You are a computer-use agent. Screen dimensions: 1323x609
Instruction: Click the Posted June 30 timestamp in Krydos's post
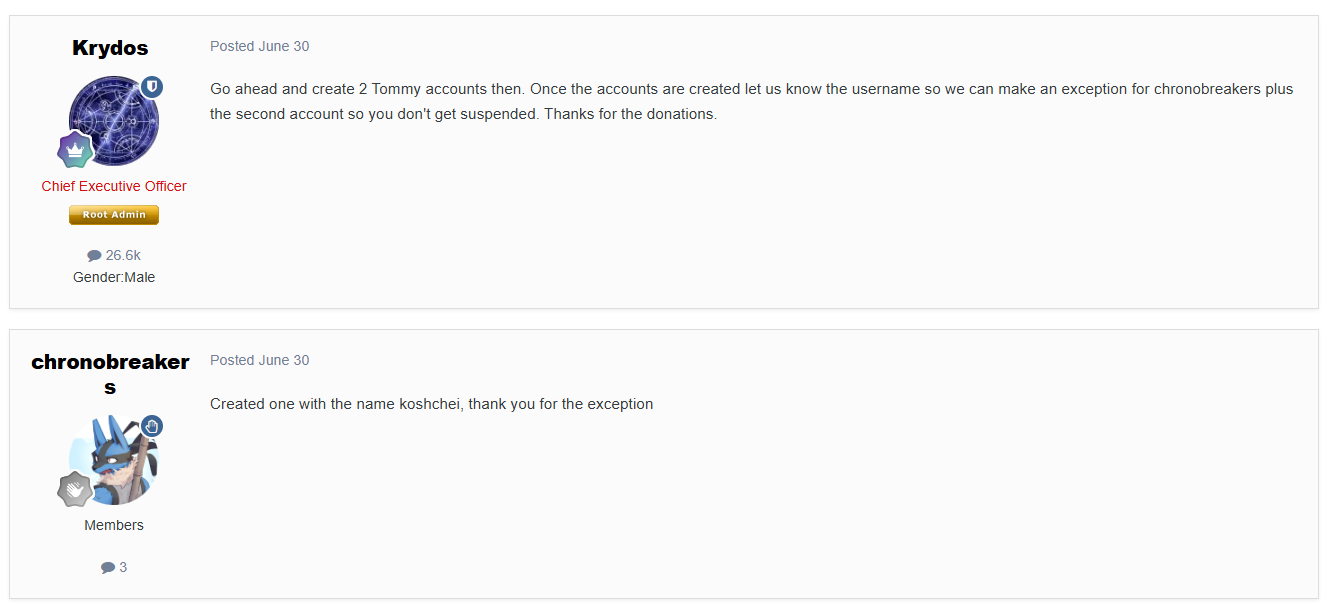[x=260, y=46]
